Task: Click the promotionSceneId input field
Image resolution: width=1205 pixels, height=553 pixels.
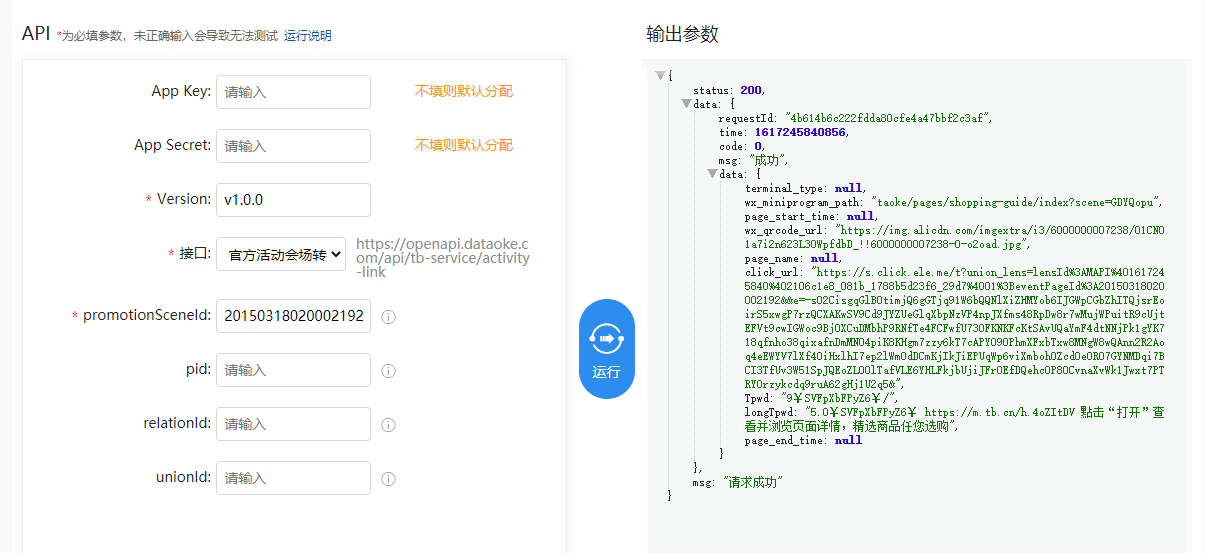Action: point(293,316)
